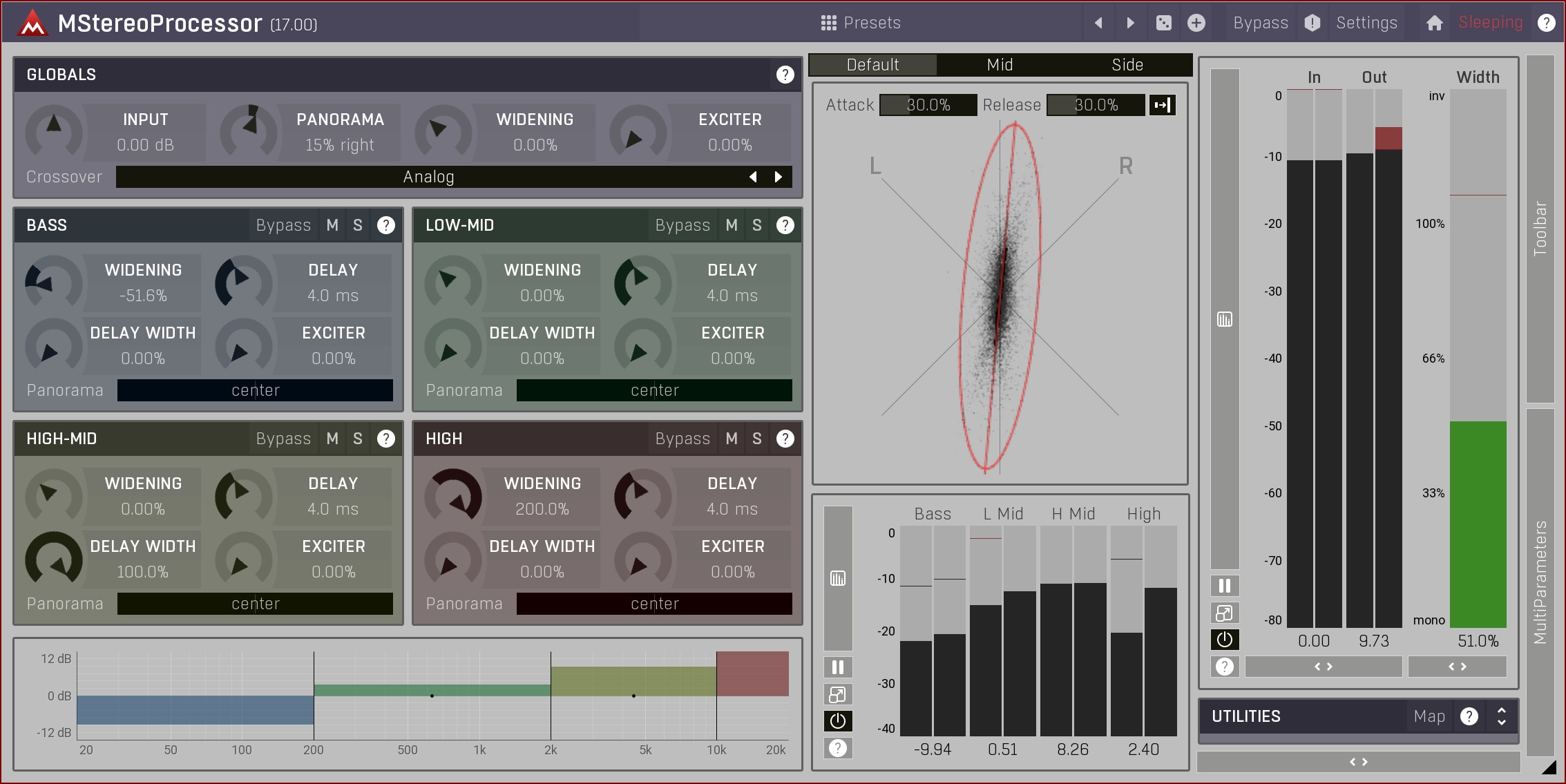Toggle Bypass on the BASS band

pyautogui.click(x=283, y=225)
